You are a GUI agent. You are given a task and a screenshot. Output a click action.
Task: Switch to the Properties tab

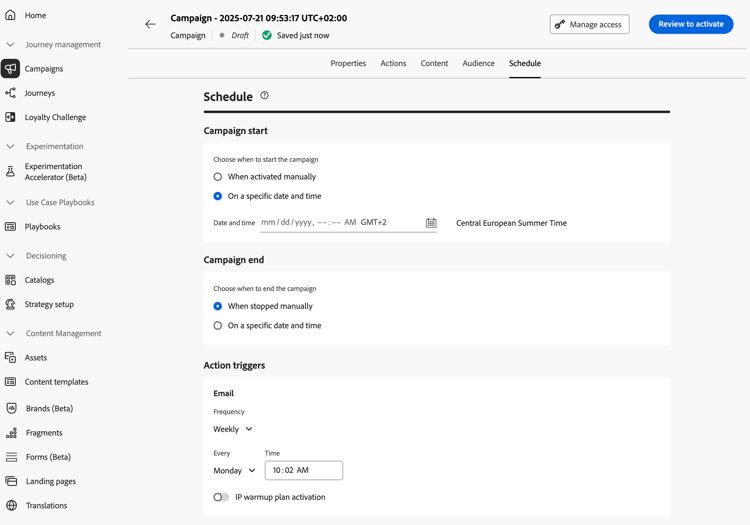pos(348,63)
